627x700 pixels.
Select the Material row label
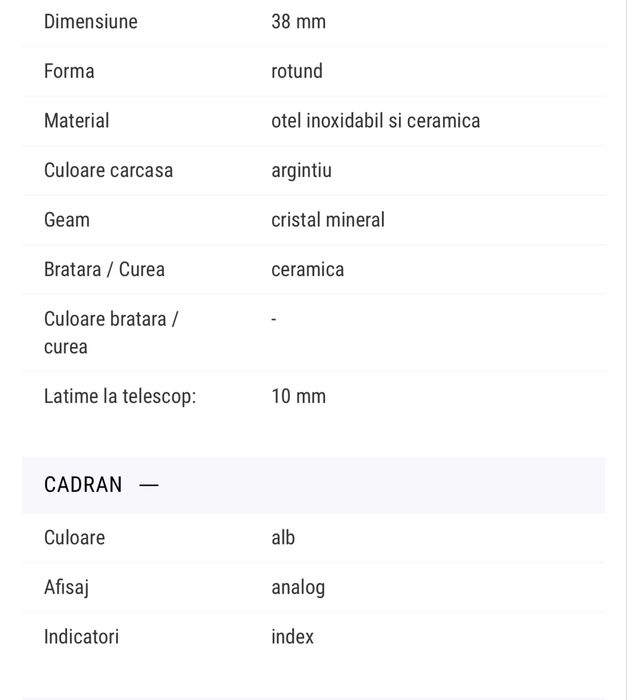[x=77, y=121]
